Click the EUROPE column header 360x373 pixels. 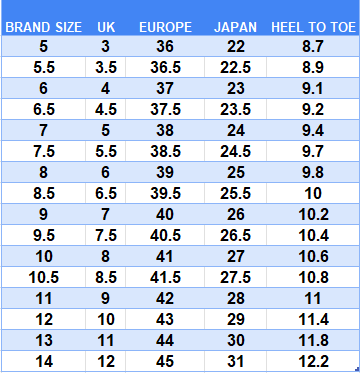pyautogui.click(x=165, y=27)
